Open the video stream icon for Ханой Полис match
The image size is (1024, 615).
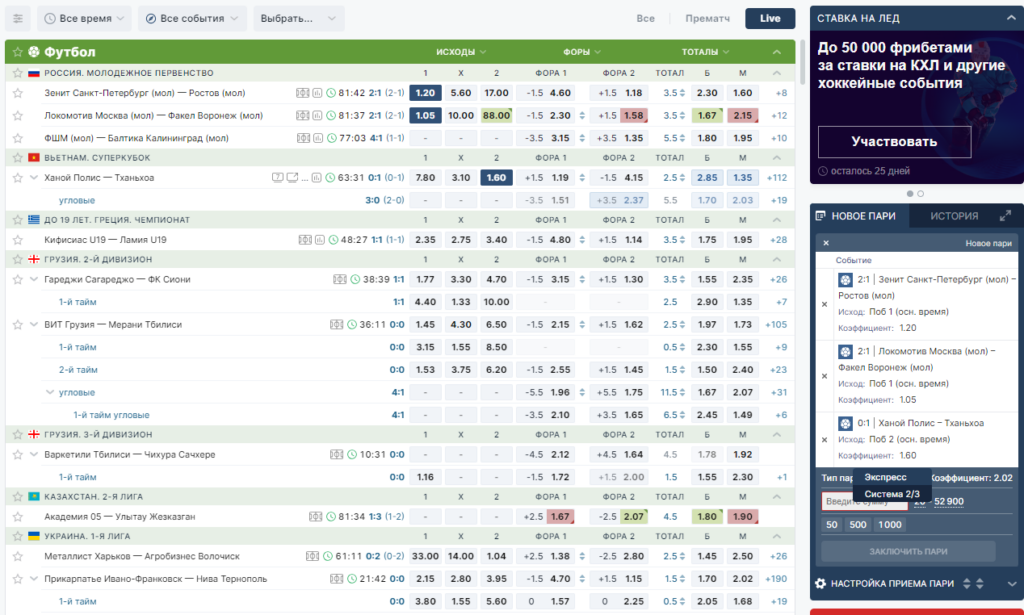pyautogui.click(x=292, y=178)
